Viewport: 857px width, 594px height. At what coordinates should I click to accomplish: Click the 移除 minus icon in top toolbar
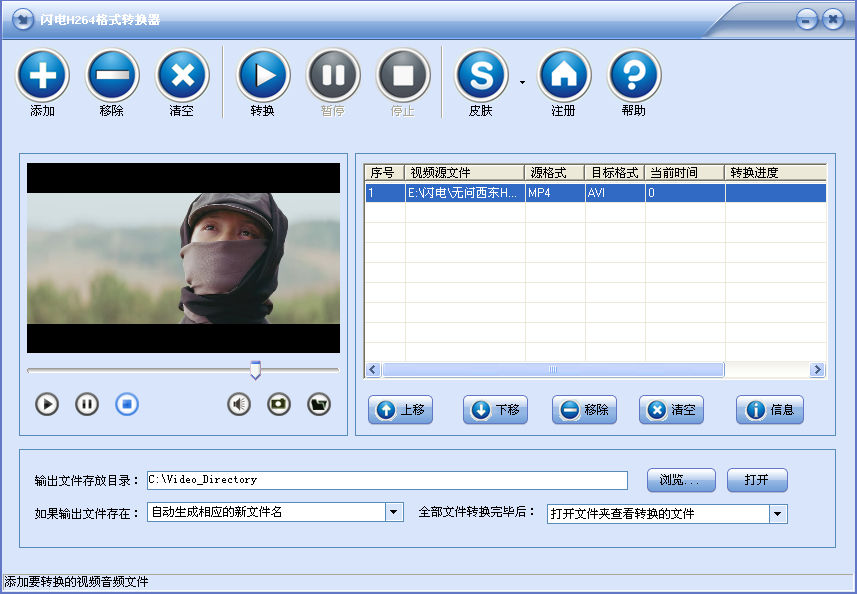coord(112,75)
